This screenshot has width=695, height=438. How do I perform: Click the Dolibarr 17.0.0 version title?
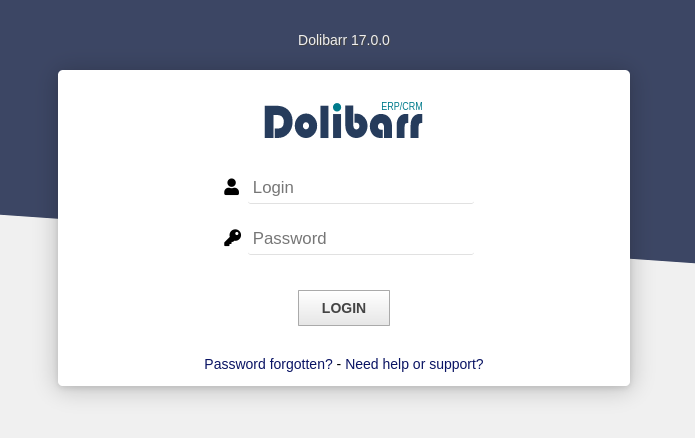(x=344, y=40)
